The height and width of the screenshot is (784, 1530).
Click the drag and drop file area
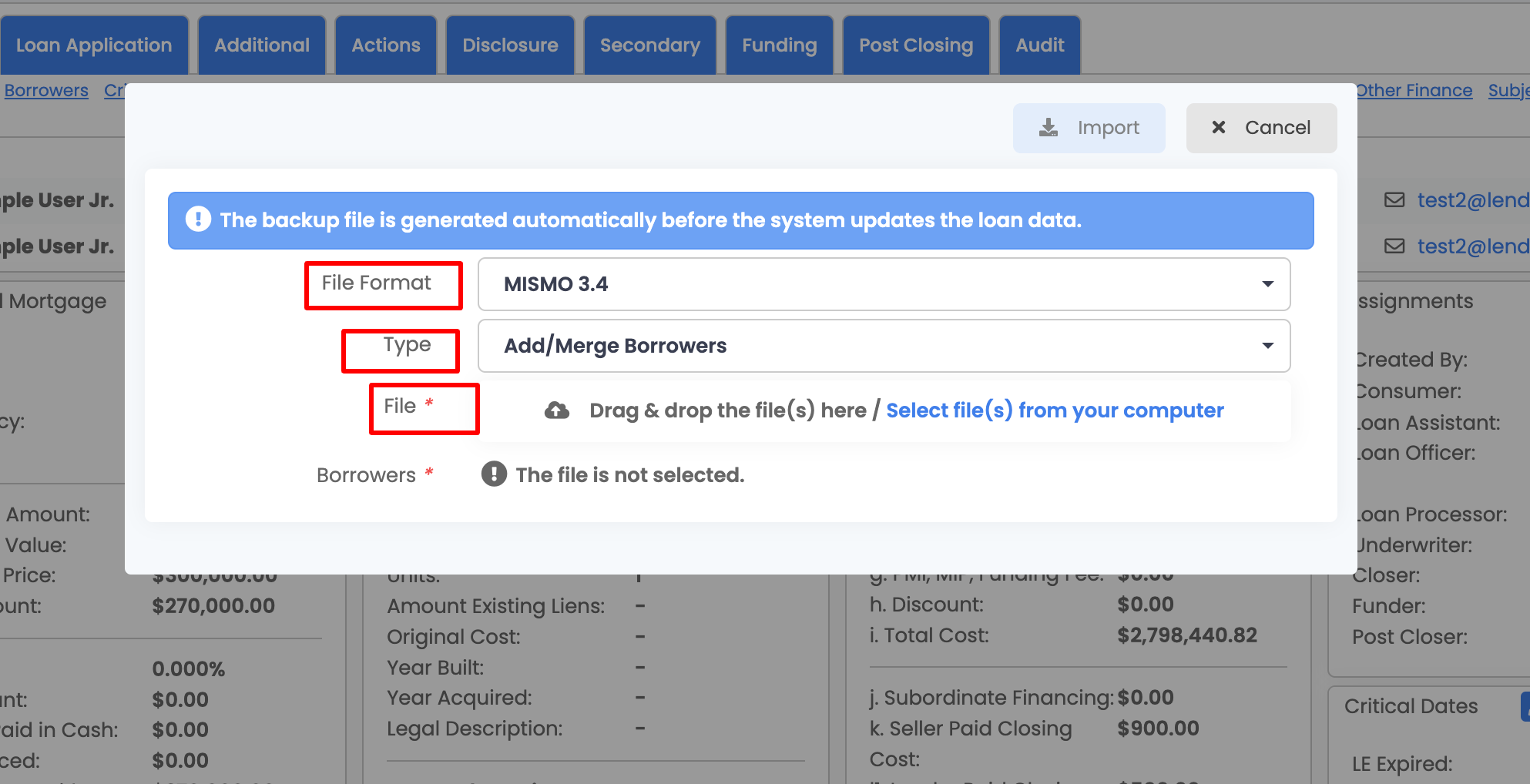[732, 410]
